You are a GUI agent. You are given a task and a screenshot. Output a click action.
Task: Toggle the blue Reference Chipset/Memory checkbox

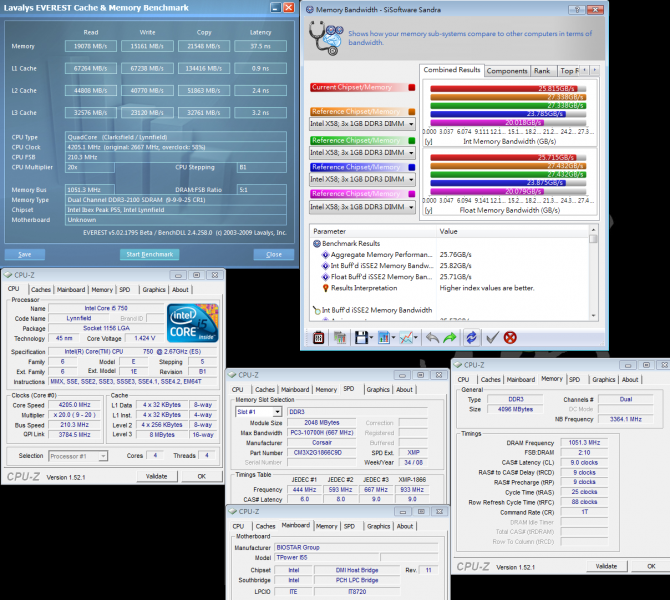pyautogui.click(x=412, y=167)
